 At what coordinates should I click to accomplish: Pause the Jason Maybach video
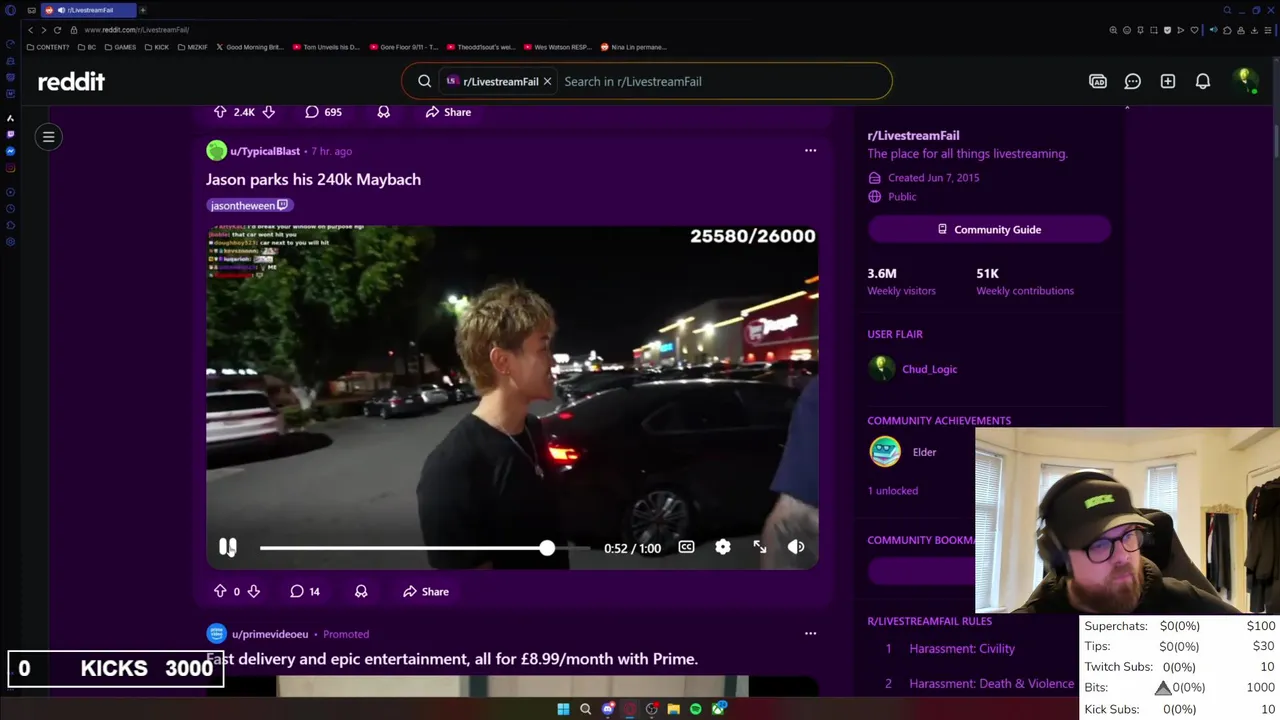(227, 547)
